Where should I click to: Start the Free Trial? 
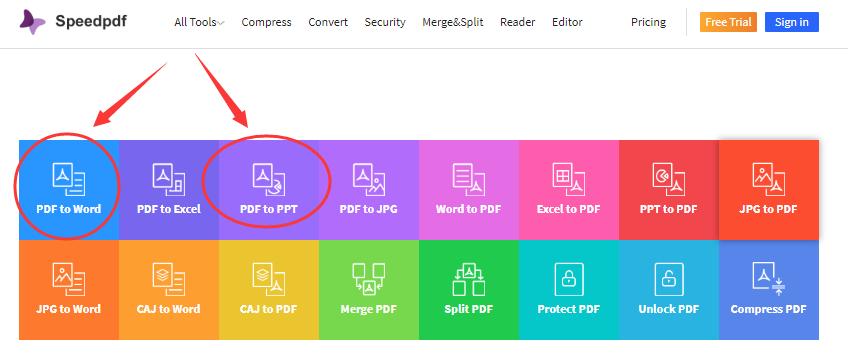728,22
